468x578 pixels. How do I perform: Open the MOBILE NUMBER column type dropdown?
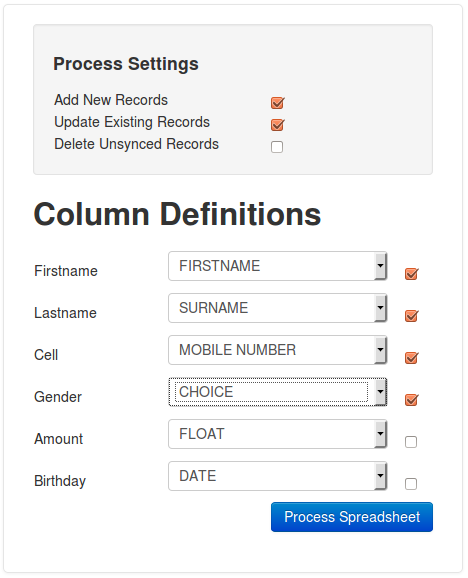[x=277, y=350]
